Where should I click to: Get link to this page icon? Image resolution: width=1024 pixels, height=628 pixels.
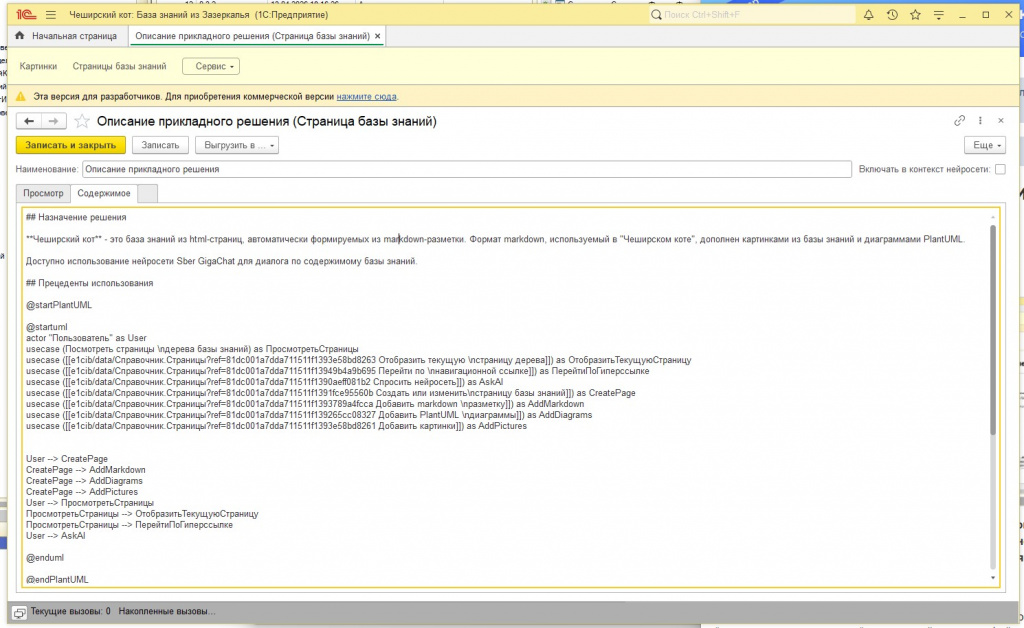(x=959, y=120)
